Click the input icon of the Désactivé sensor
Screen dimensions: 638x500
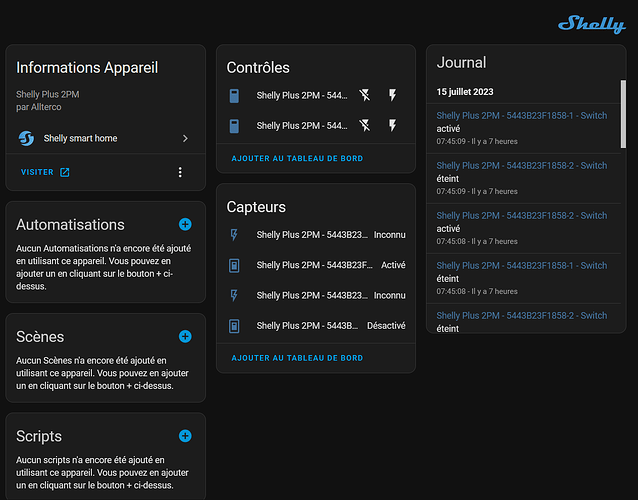[234, 326]
